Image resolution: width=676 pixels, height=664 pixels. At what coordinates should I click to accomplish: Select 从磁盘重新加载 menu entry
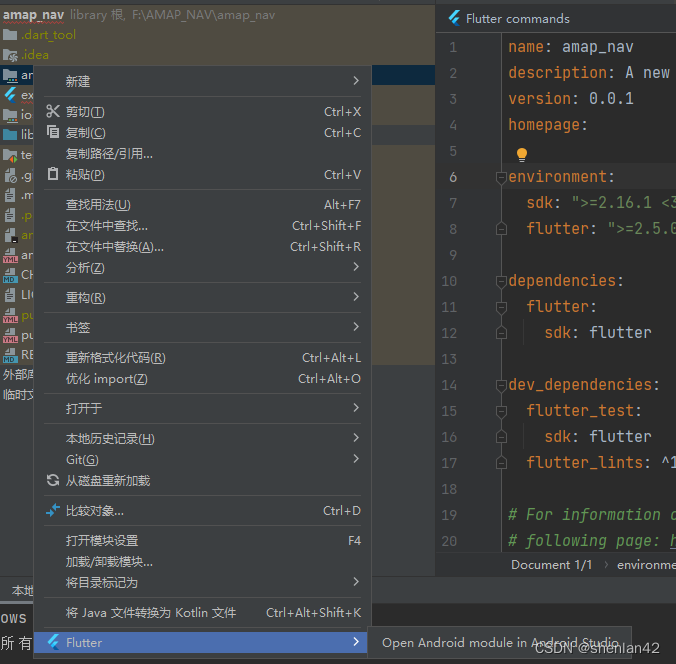tap(202, 480)
